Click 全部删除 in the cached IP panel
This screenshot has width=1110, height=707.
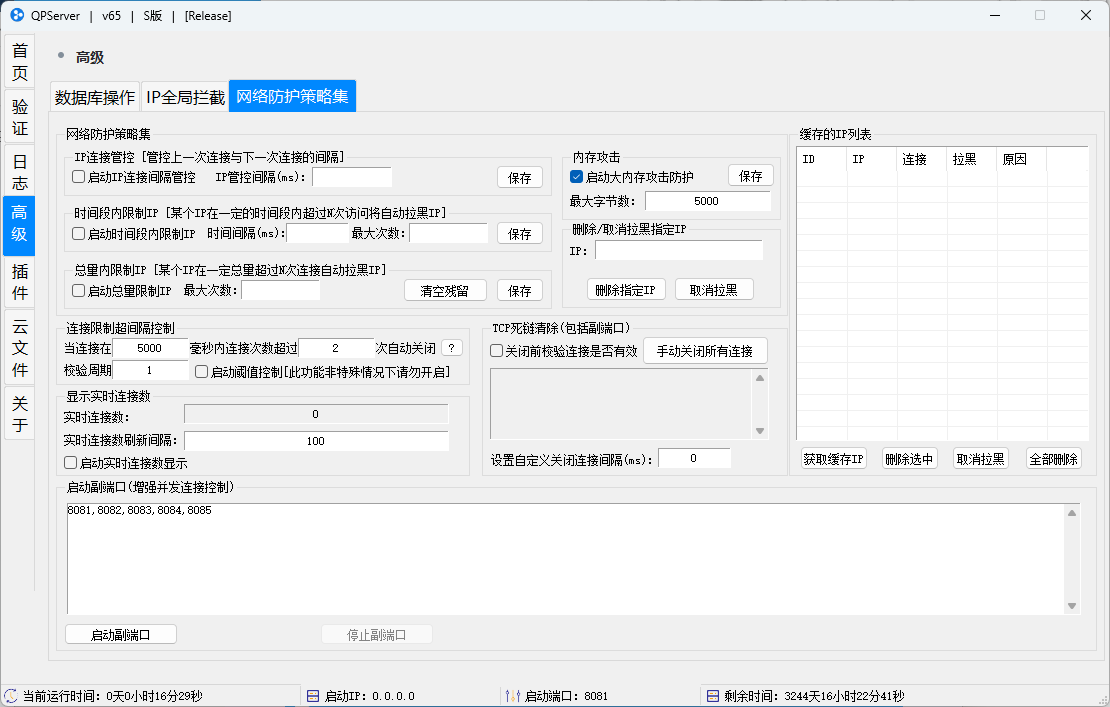pos(1053,457)
